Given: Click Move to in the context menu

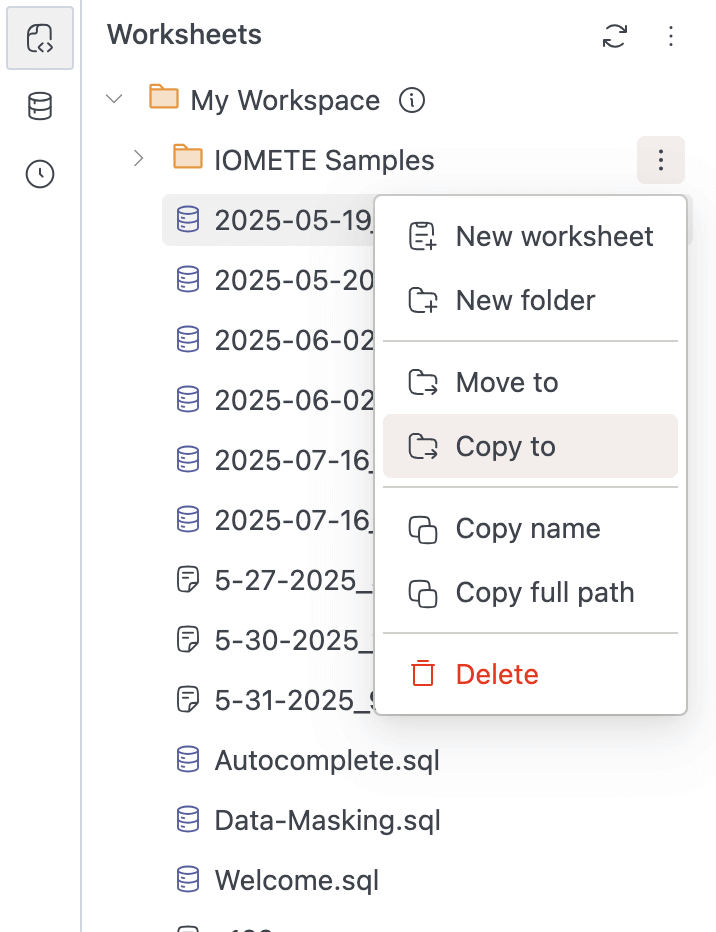Looking at the screenshot, I should (508, 382).
